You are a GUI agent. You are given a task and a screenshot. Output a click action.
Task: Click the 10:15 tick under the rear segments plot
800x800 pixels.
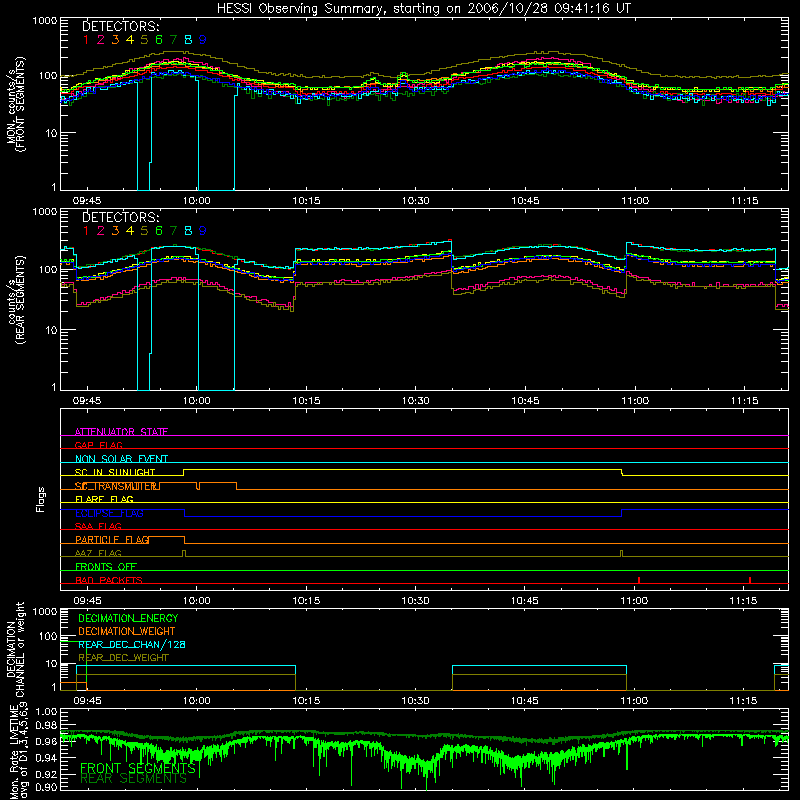pyautogui.click(x=306, y=401)
